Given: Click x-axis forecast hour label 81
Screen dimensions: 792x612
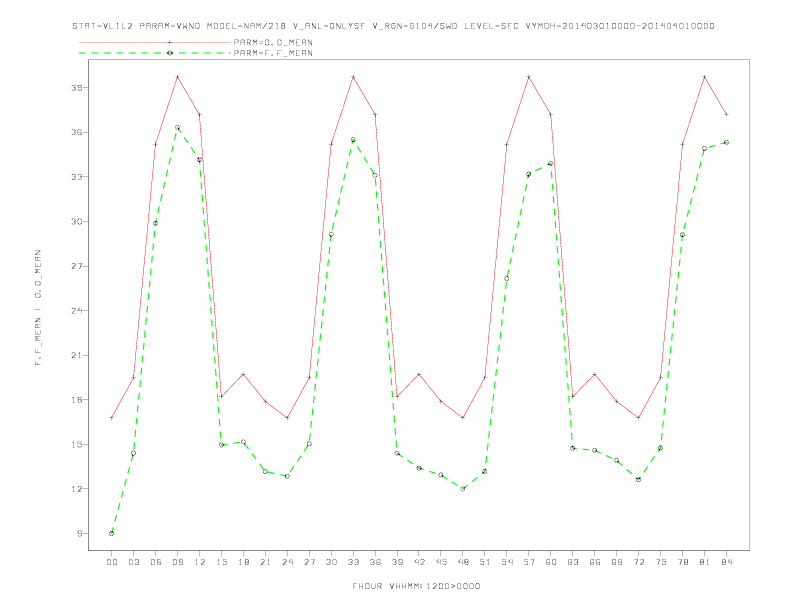Looking at the screenshot, I should tap(705, 562).
